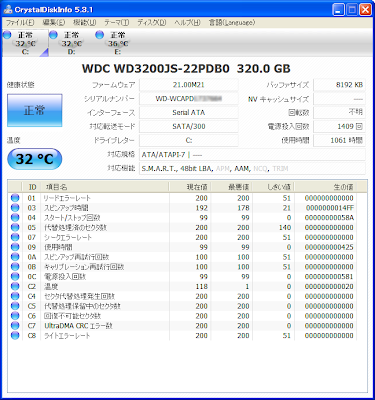
Task: Click raw value 0000000014FF
Action: tap(330, 208)
